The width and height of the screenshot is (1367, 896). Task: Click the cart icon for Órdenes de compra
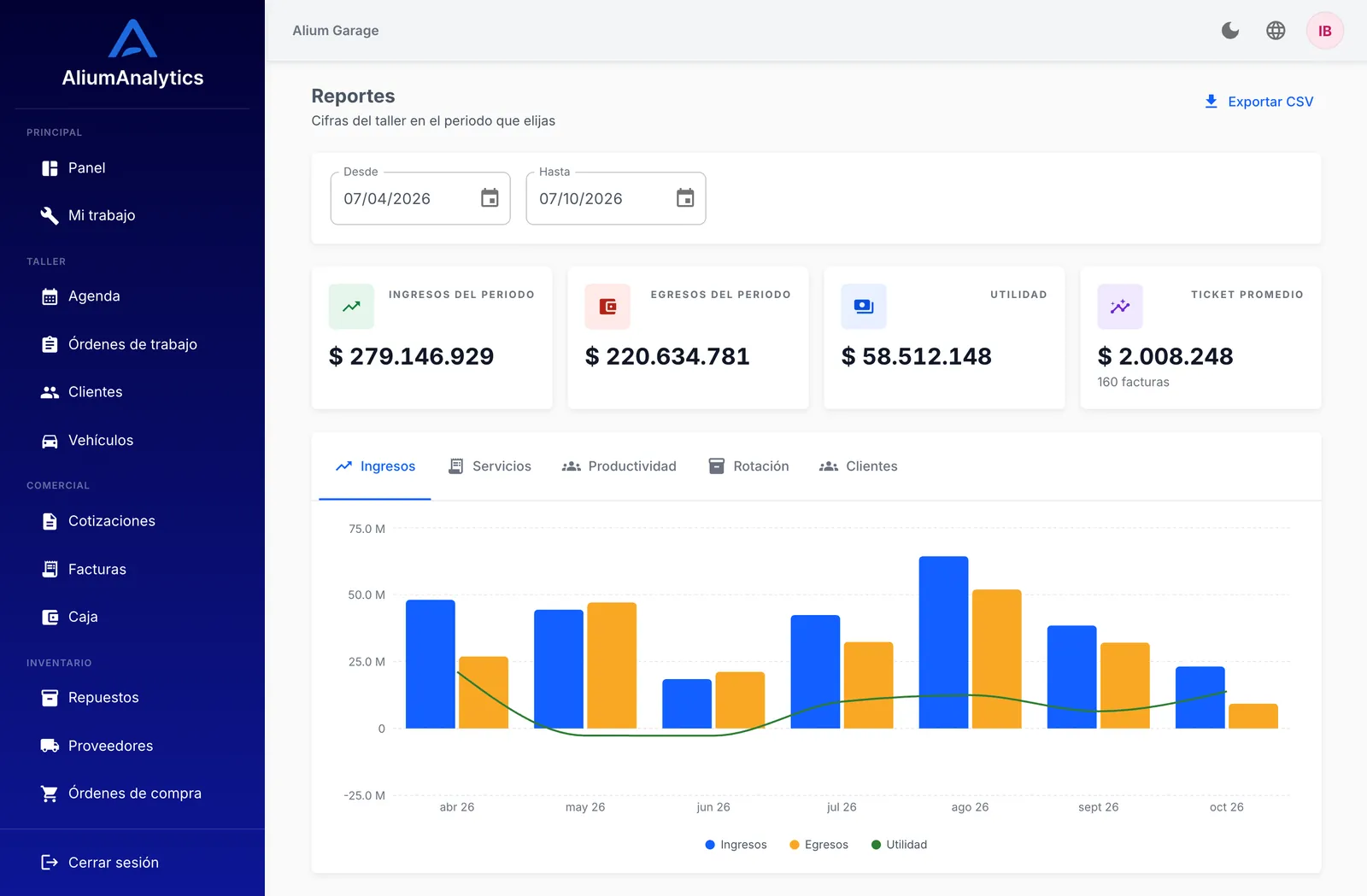point(50,794)
